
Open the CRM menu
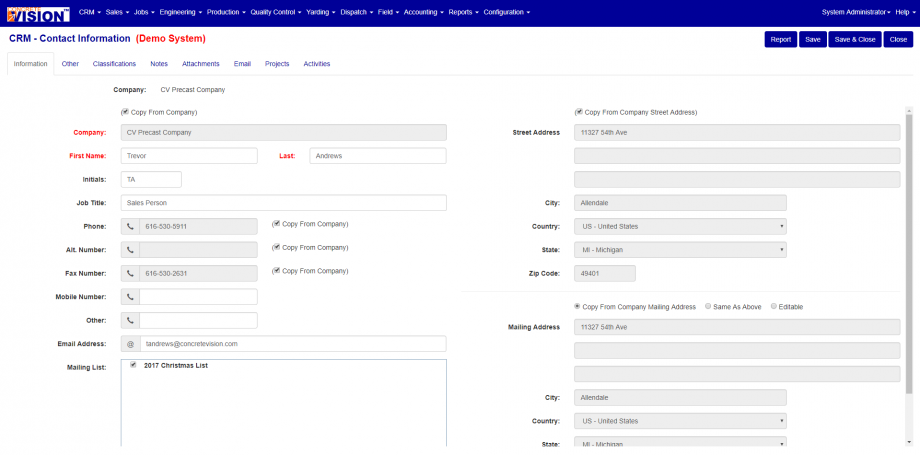[90, 12]
